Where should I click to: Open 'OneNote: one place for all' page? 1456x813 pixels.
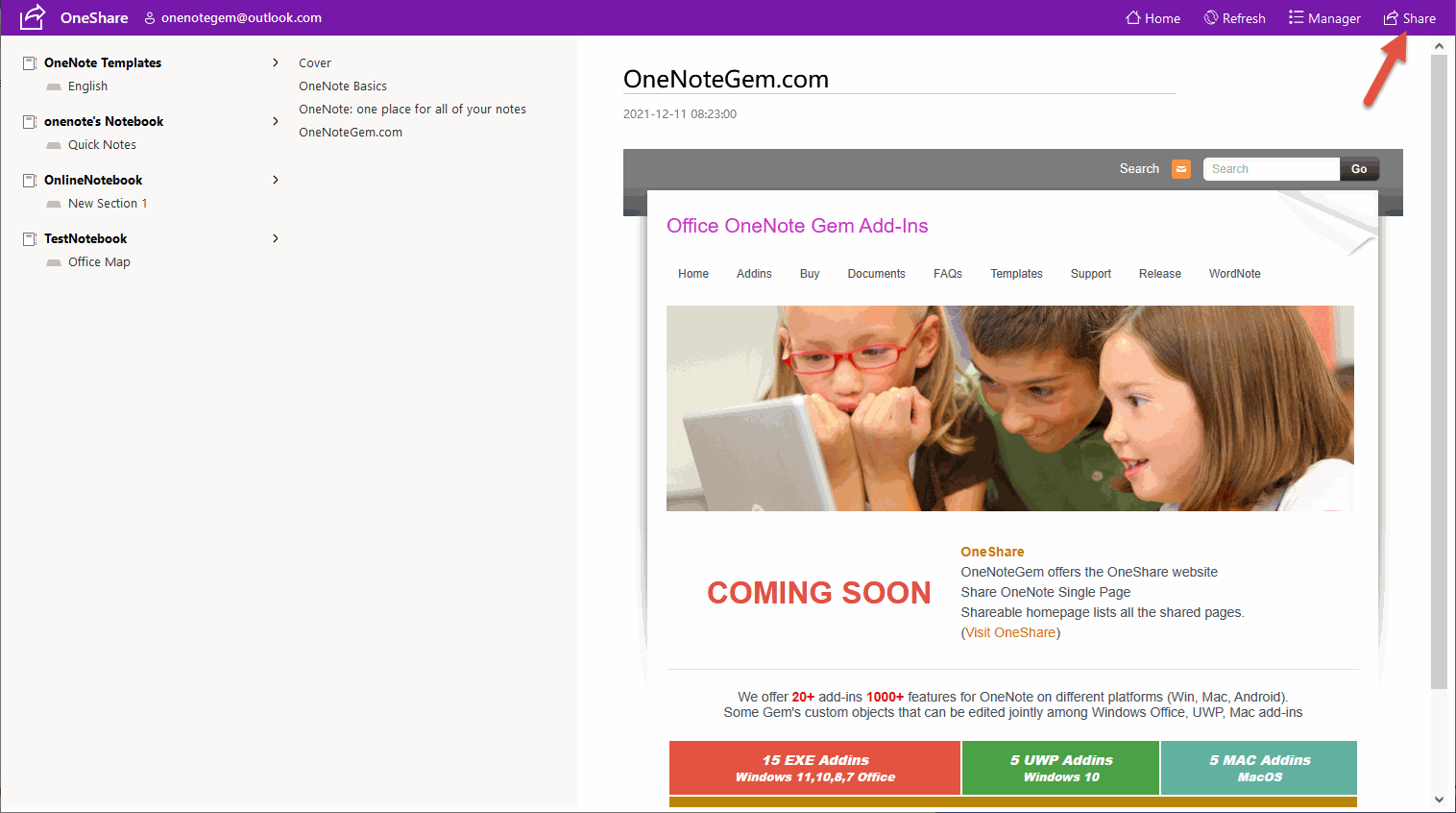pos(412,110)
